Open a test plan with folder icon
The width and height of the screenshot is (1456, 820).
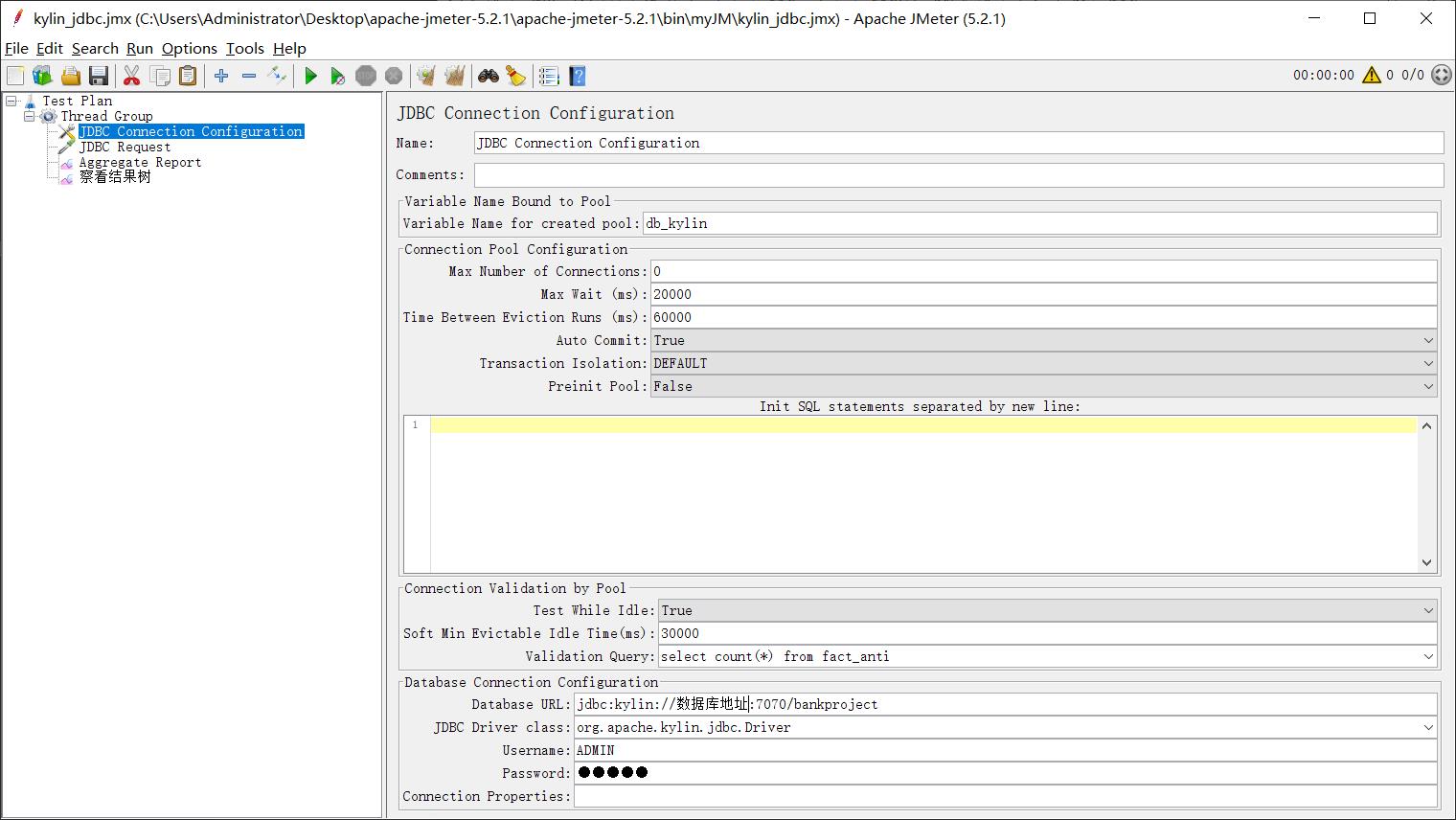pos(70,76)
